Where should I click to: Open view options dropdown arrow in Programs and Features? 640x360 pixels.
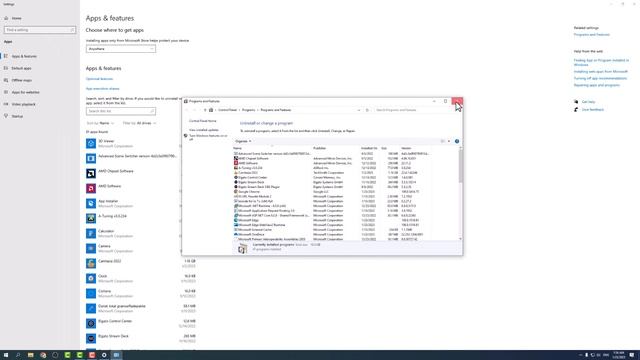[x=449, y=141]
